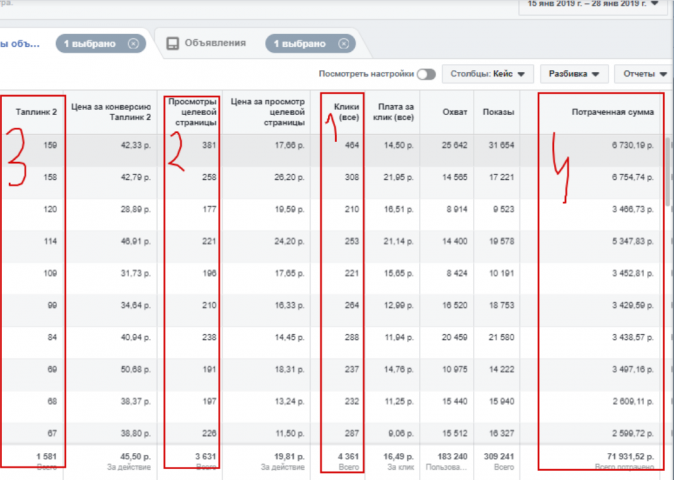Toggle the Посмотреть настройки switch
The width and height of the screenshot is (674, 480).
[426, 74]
